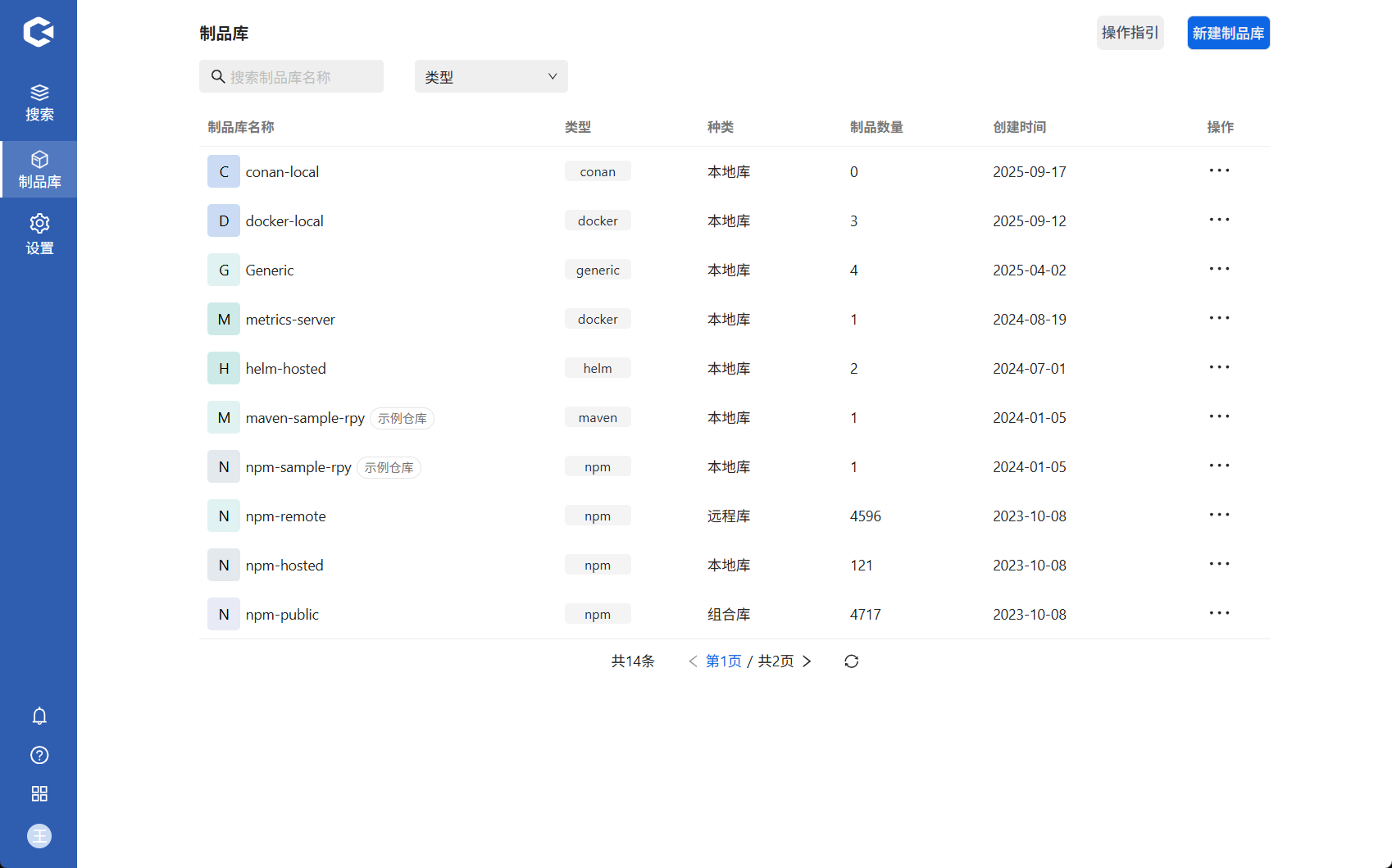Image resolution: width=1392 pixels, height=868 pixels.
Task: Click the 操作指引 button
Action: point(1129,33)
